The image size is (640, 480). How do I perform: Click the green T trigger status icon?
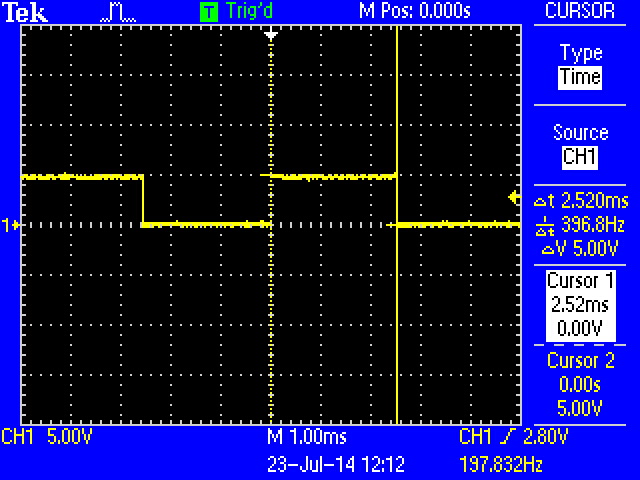pos(208,11)
